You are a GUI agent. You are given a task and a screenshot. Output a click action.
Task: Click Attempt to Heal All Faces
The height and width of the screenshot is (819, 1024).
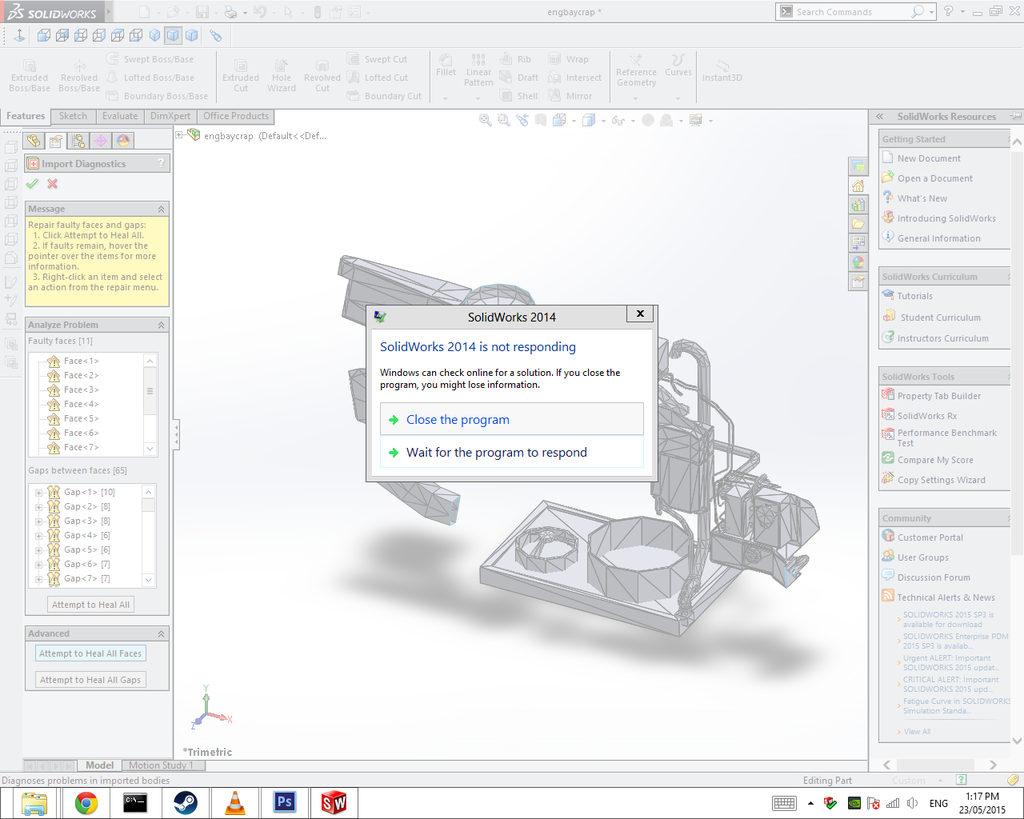(x=90, y=653)
